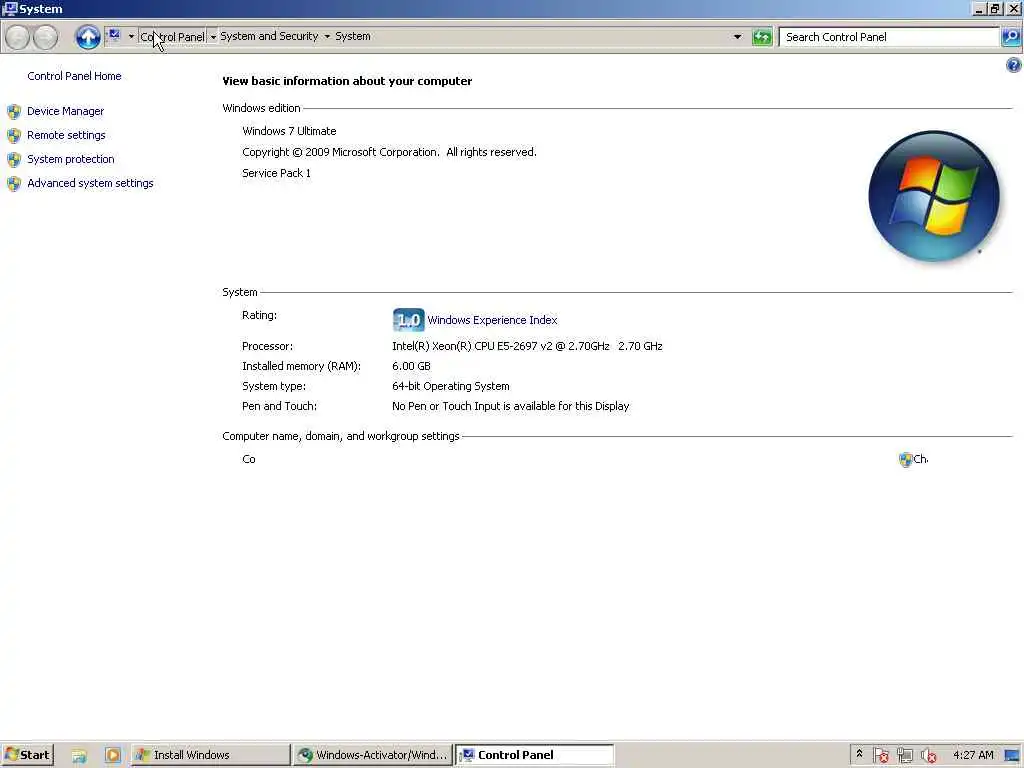Switch to Install Windows taskbar window
The height and width of the screenshot is (768, 1024).
tap(210, 755)
